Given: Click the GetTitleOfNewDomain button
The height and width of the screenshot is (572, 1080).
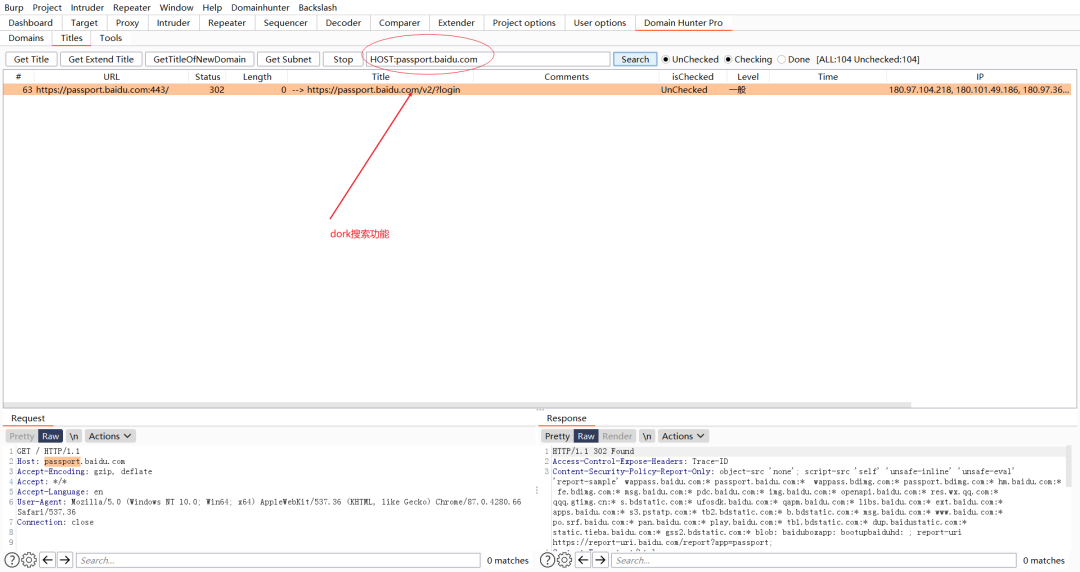Looking at the screenshot, I should [x=200, y=59].
